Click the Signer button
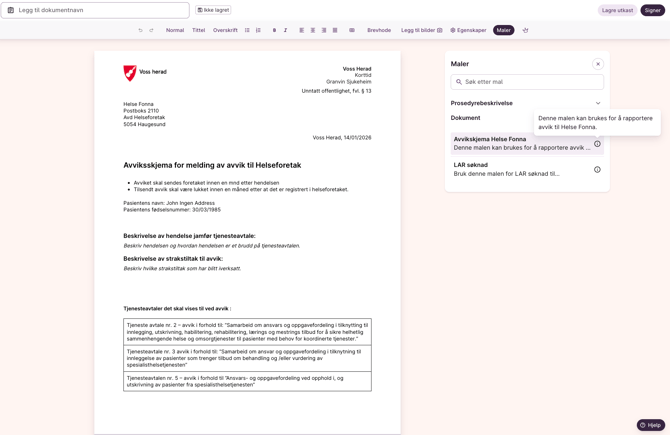 coord(652,10)
